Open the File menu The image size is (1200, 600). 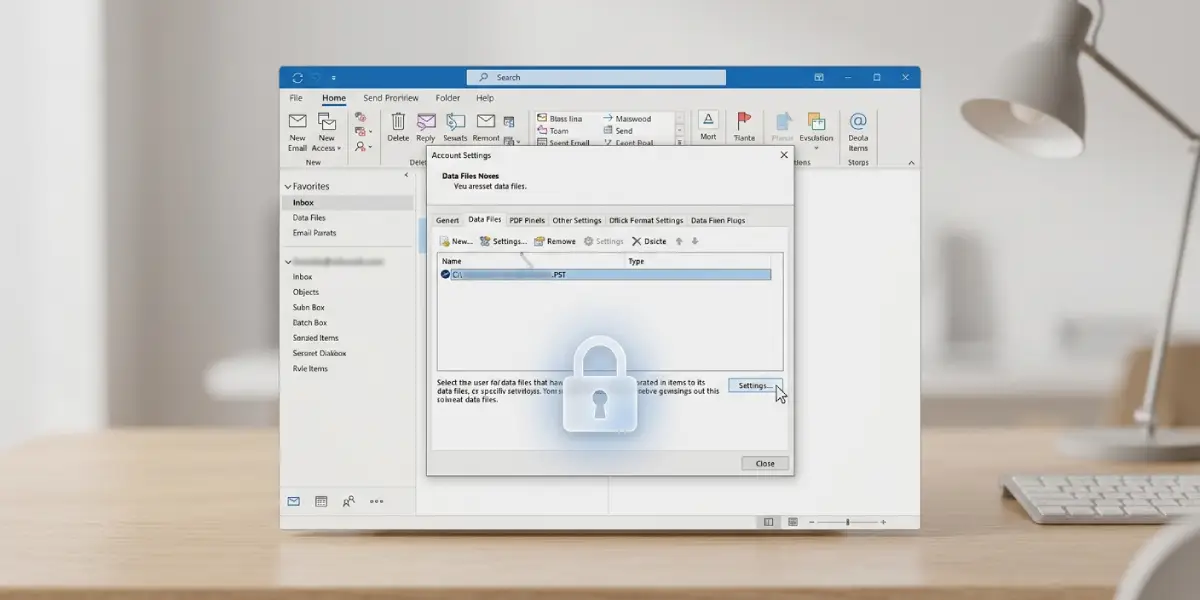(x=296, y=98)
